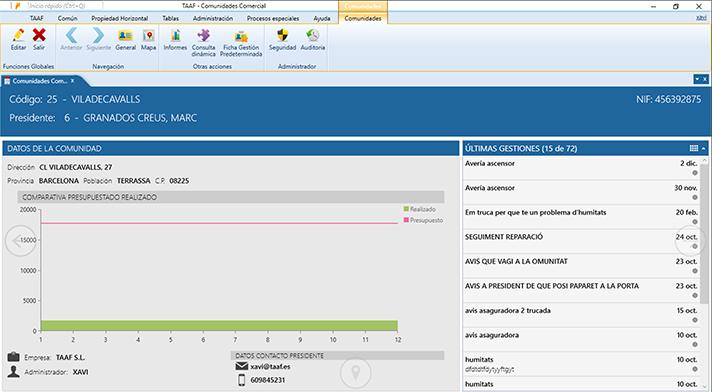Screen dimensions: 712x392
Task: Open the Ayuda menu
Action: pyautogui.click(x=322, y=18)
